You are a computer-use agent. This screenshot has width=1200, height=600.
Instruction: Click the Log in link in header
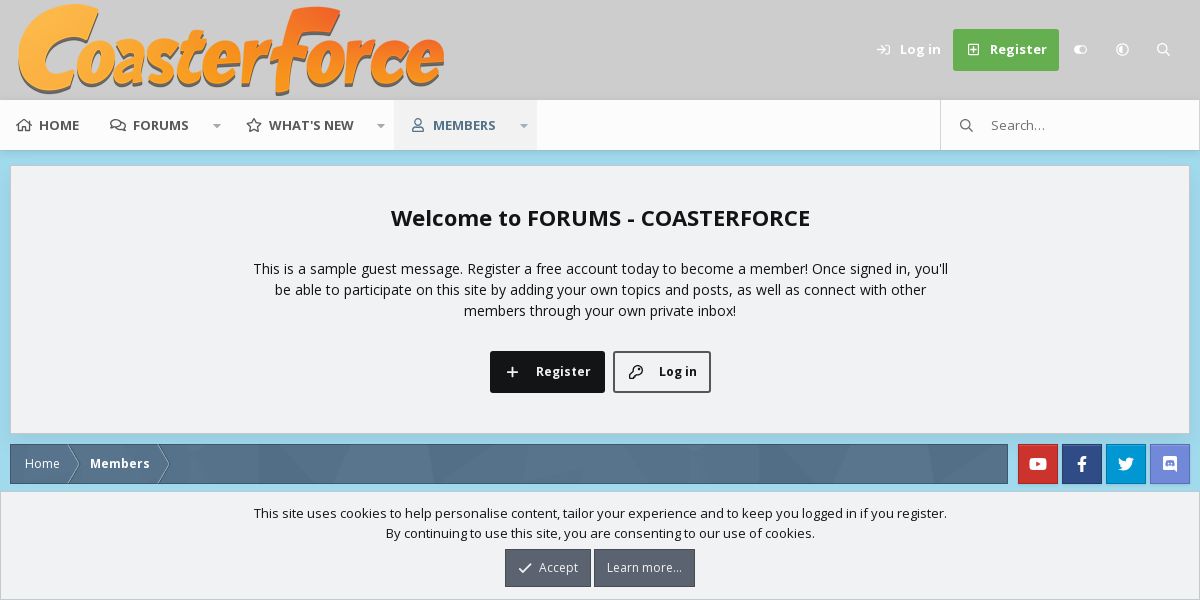908,50
